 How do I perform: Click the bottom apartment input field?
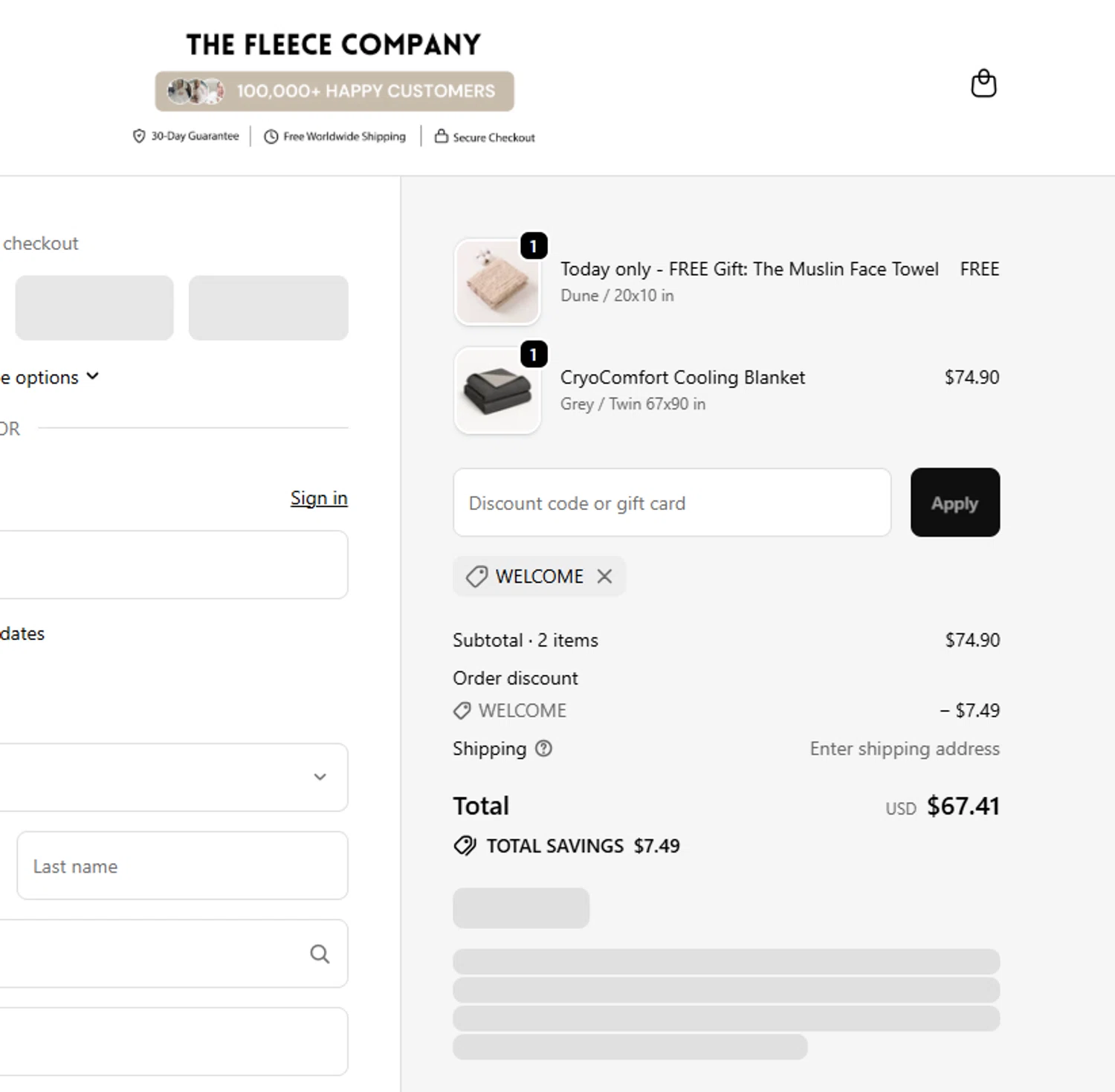pyautogui.click(x=172, y=1041)
